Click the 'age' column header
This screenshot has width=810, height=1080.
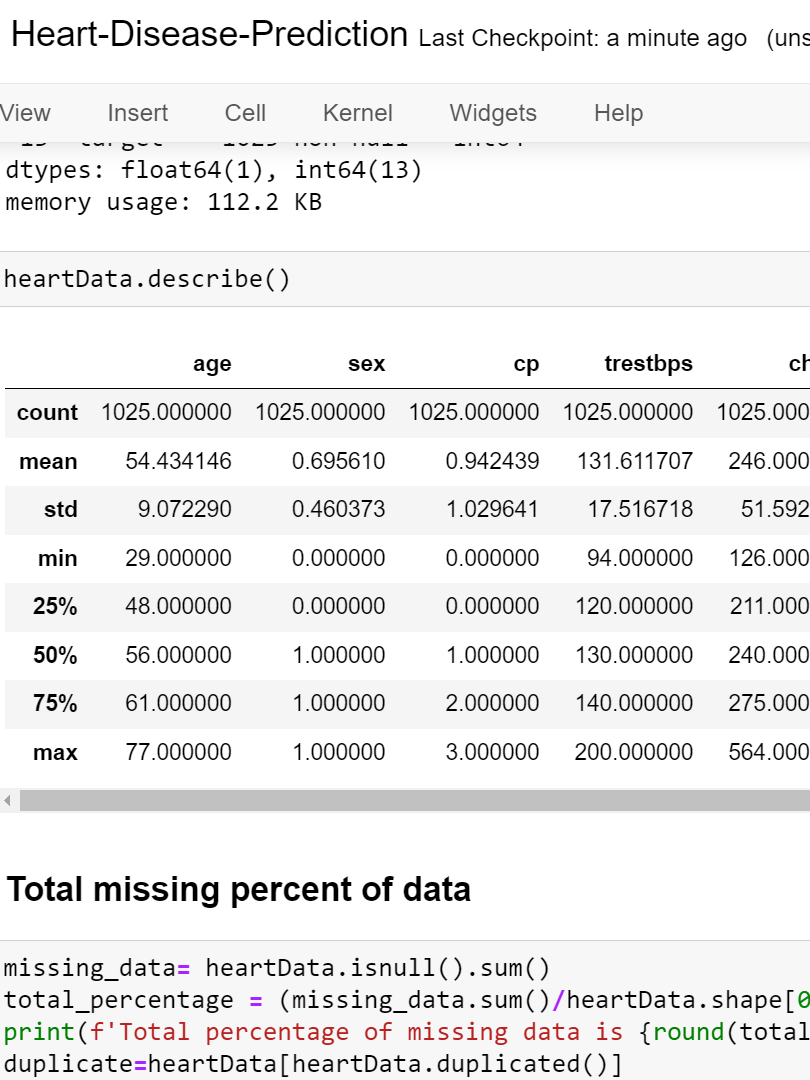212,364
